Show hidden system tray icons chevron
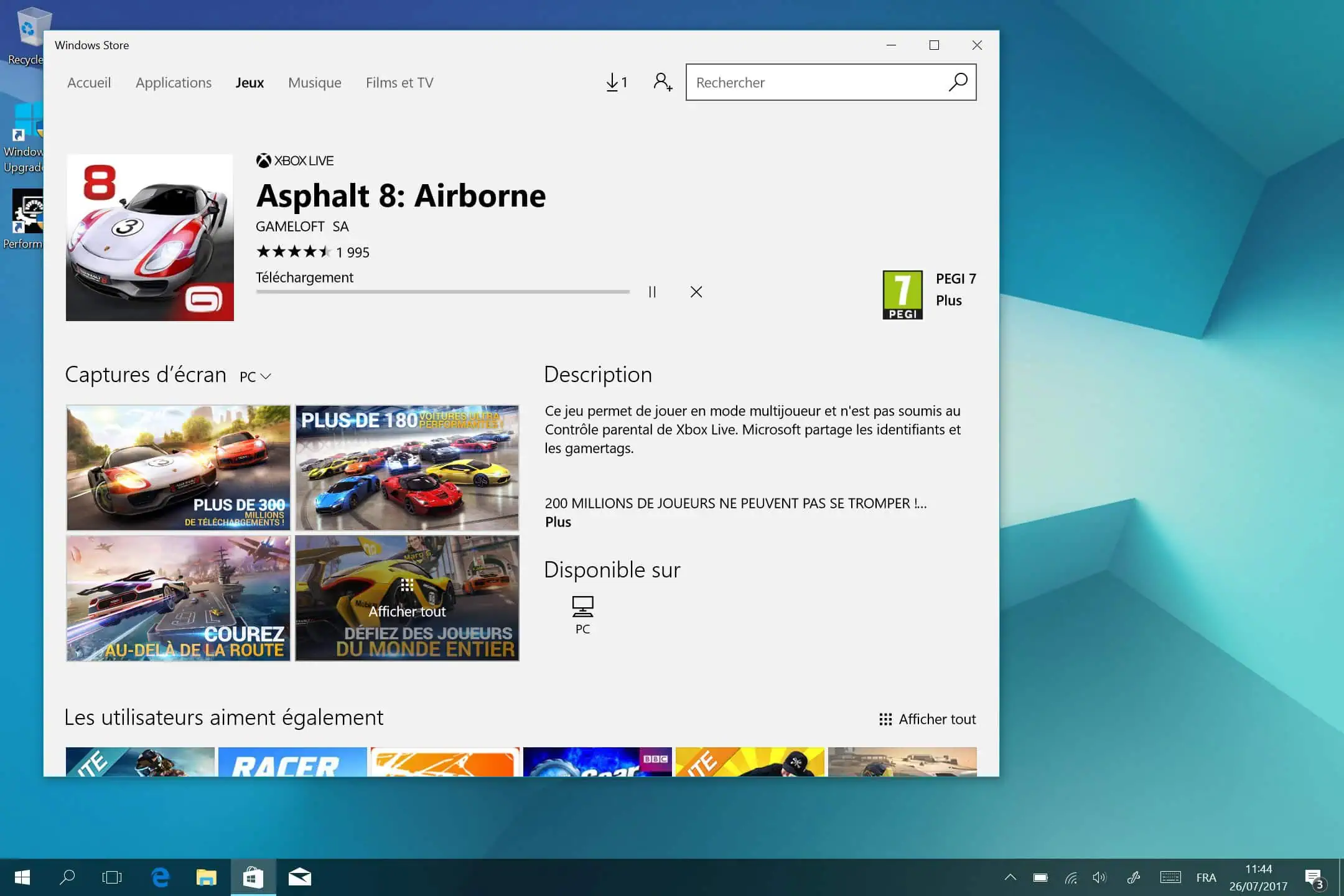The width and height of the screenshot is (1344, 896). coord(1010,877)
